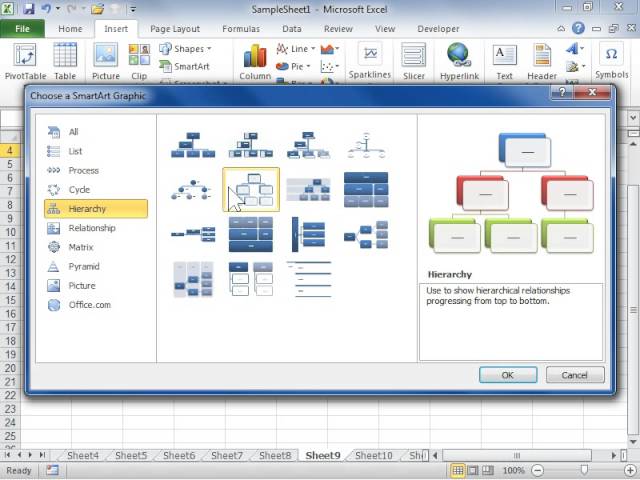640x480 pixels.
Task: Switch to the Home ribbon tab
Action: tap(70, 29)
